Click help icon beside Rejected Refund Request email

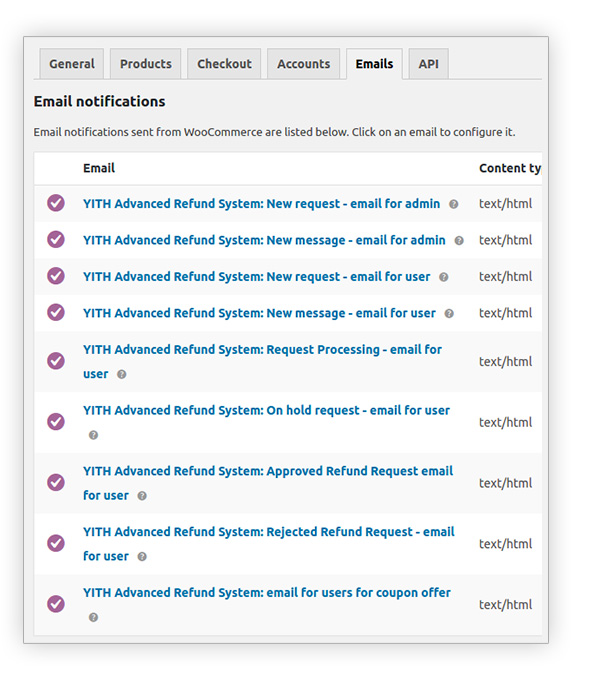142,557
